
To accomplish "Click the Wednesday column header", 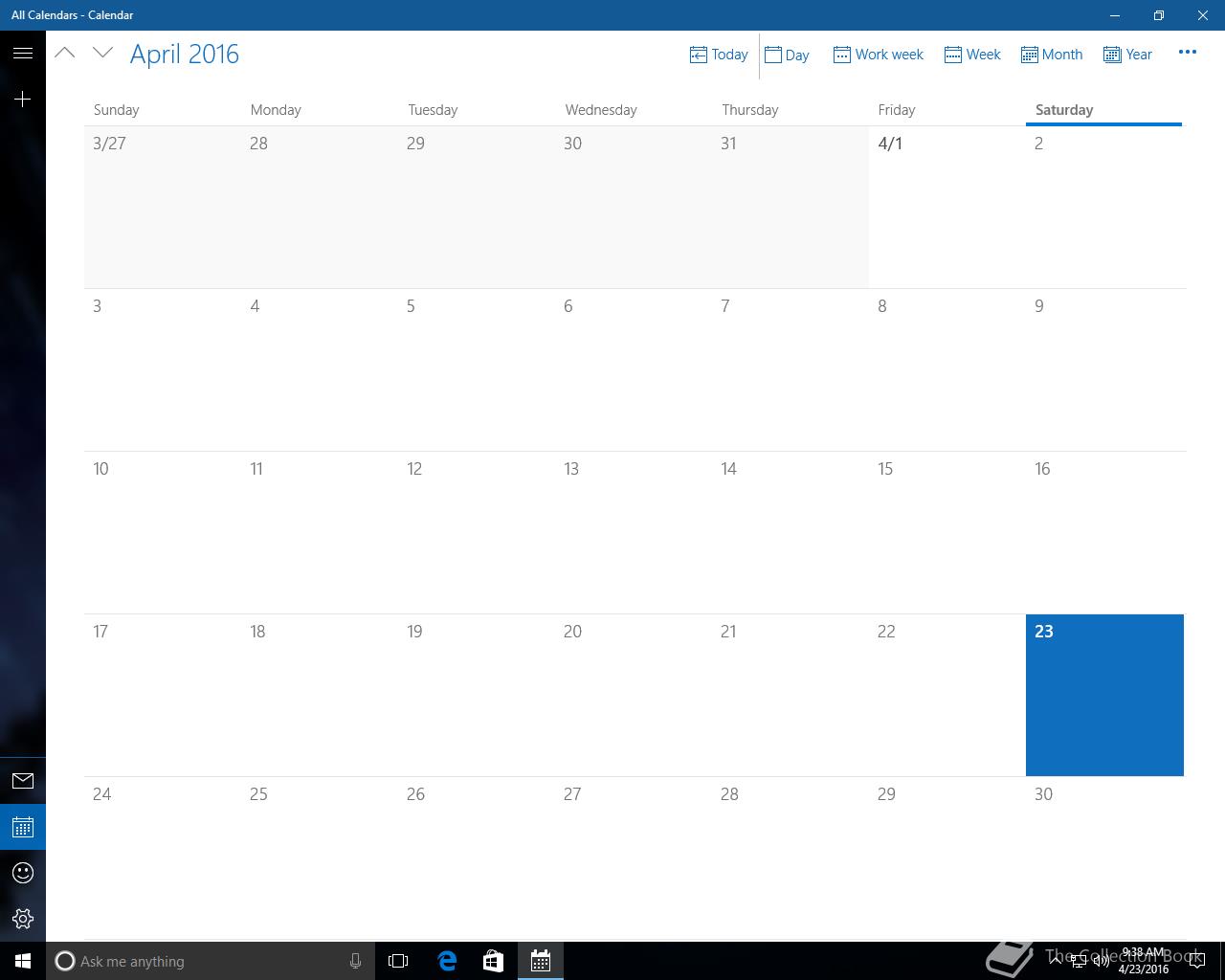I will (601, 110).
